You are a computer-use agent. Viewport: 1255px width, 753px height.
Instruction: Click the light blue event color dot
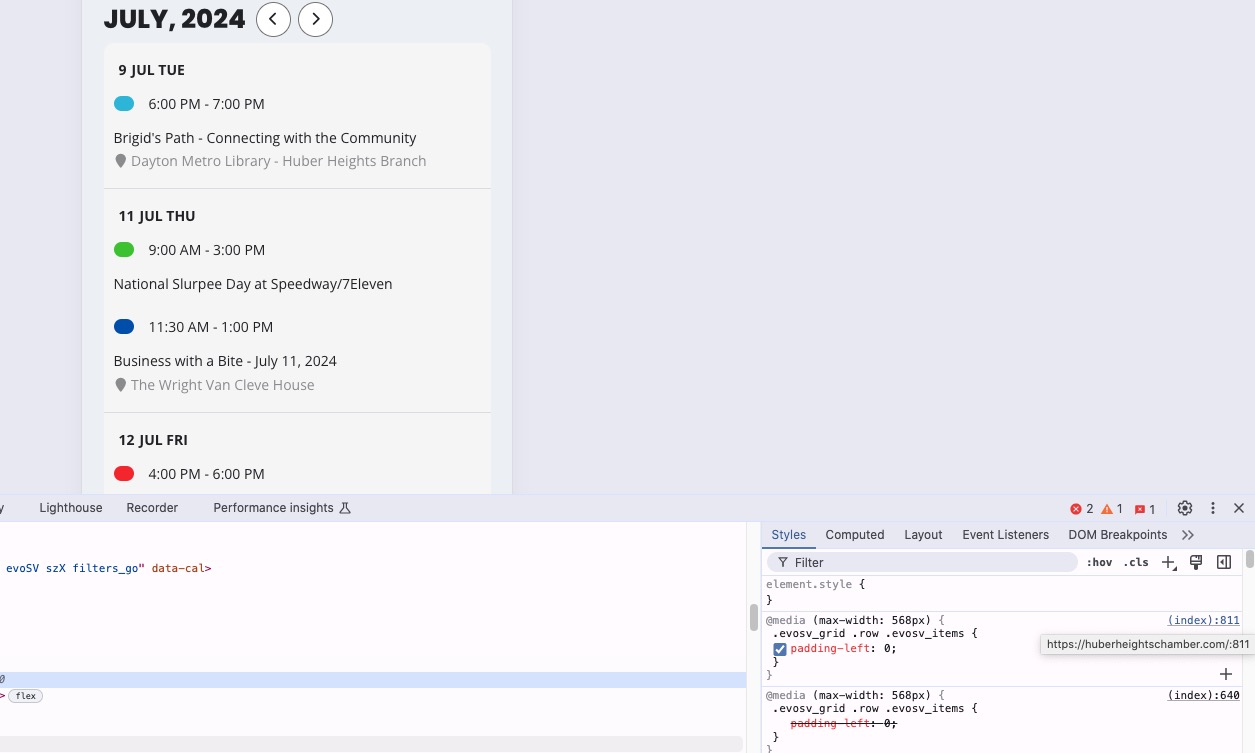[x=124, y=104]
